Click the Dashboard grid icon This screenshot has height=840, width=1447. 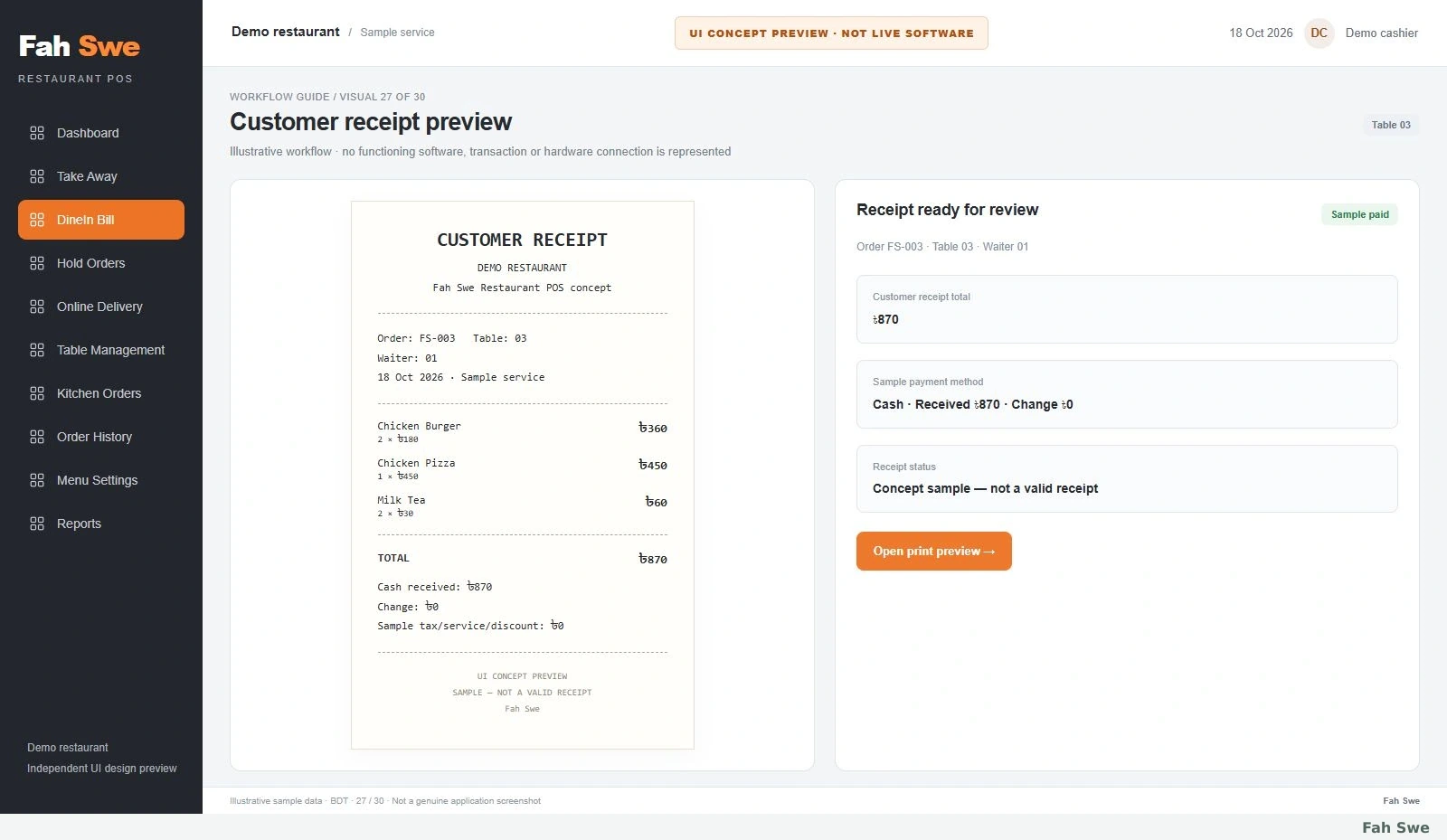click(37, 133)
